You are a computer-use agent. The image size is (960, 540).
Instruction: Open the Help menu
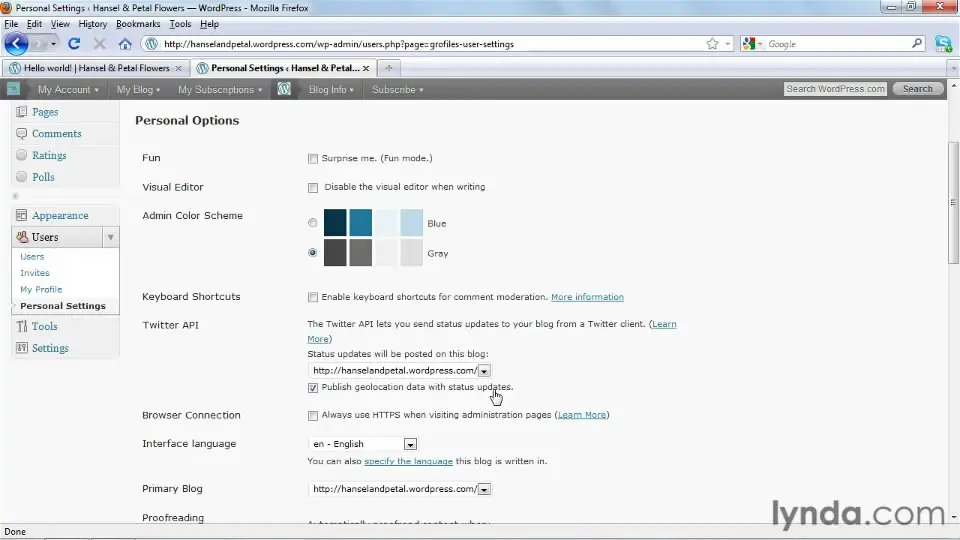[x=209, y=24]
